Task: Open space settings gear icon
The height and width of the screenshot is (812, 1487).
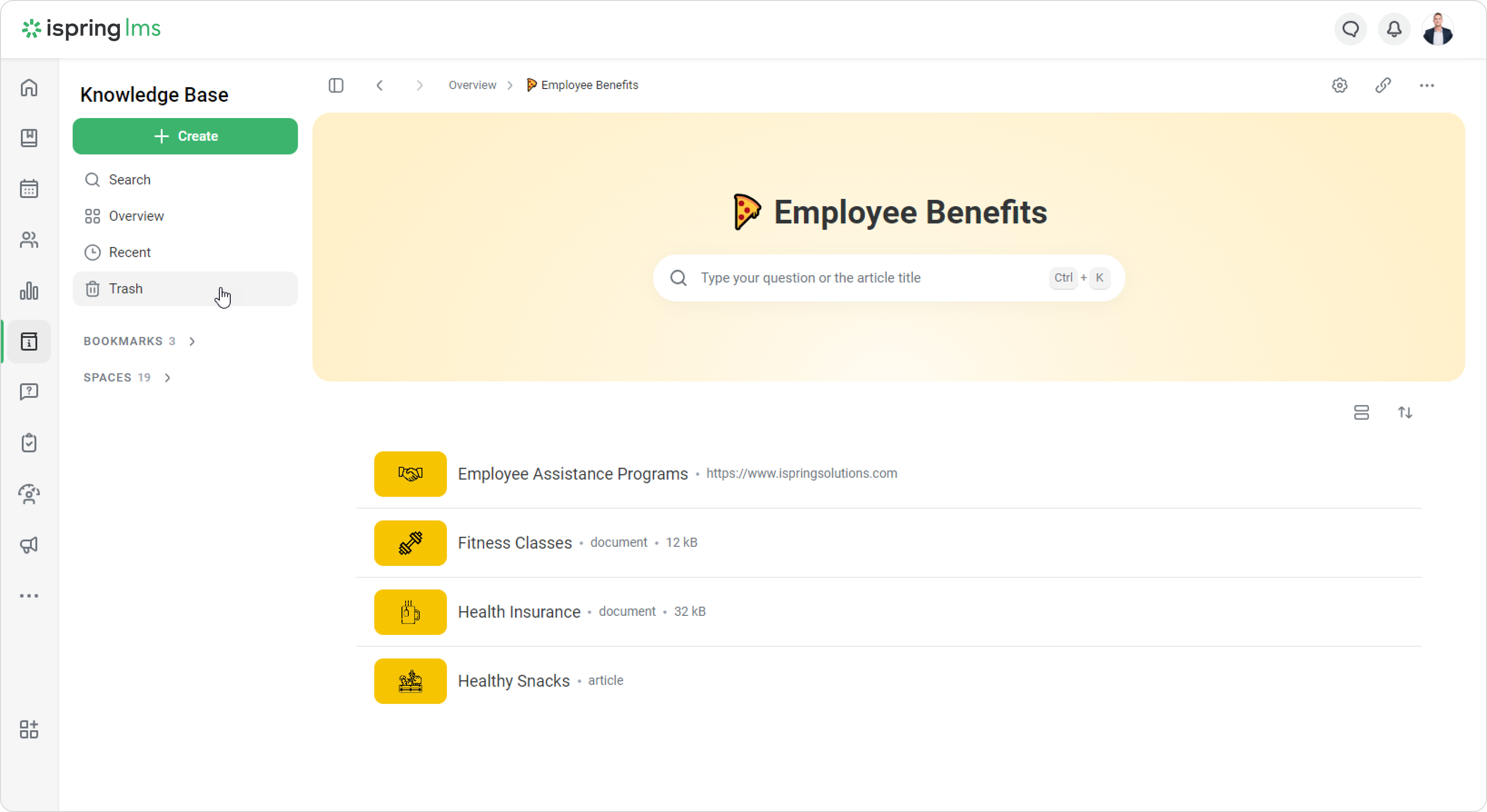Action: click(1339, 85)
